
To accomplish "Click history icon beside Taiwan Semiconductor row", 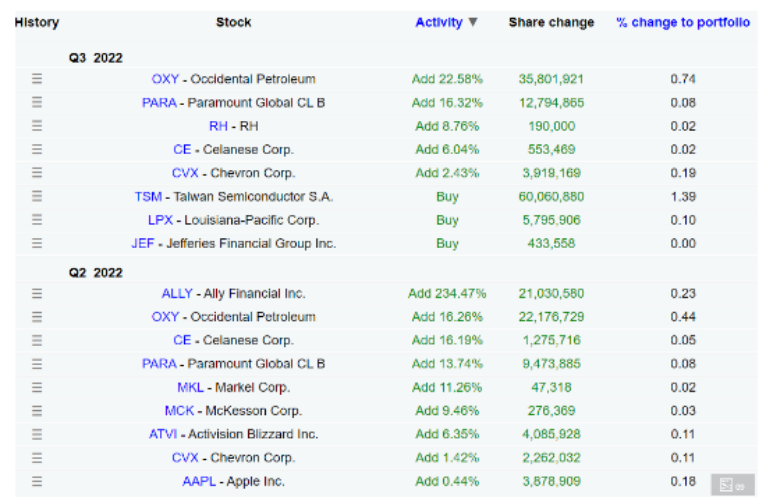I will [x=37, y=196].
